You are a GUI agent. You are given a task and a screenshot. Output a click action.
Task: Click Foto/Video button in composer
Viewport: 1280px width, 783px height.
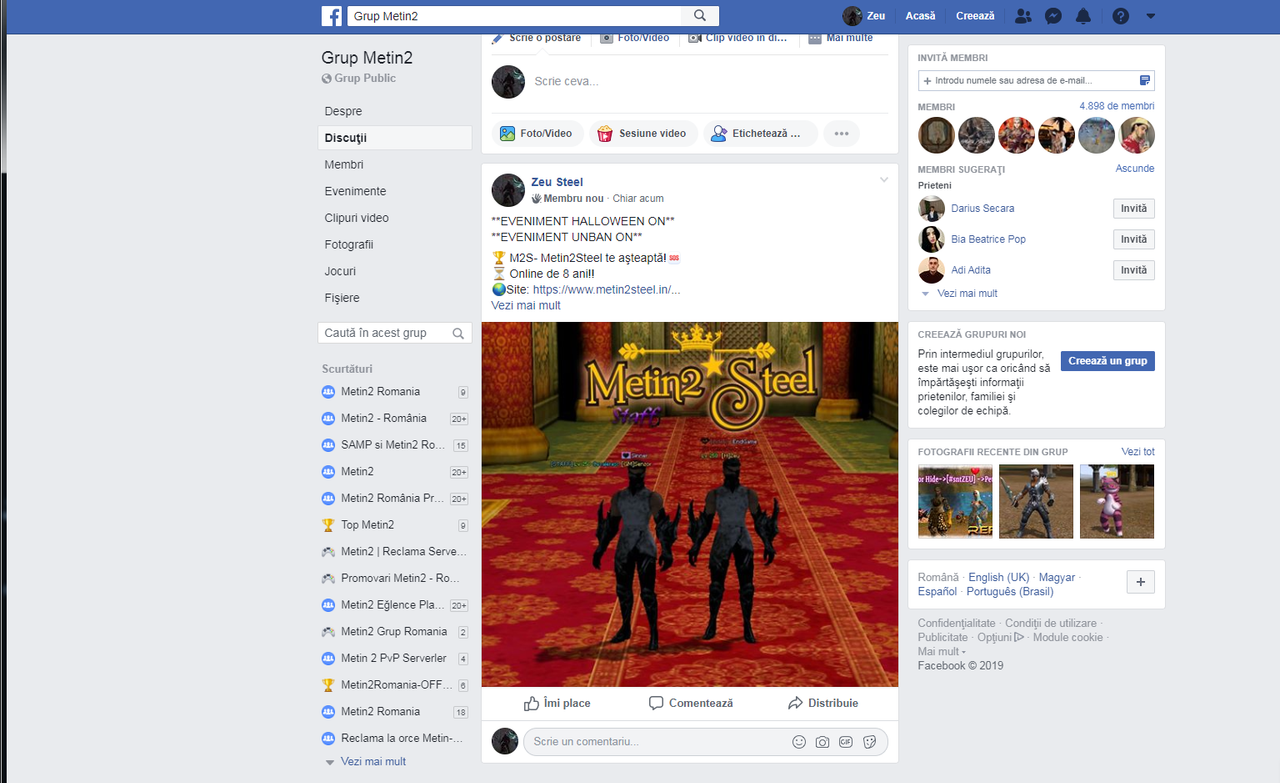(537, 133)
